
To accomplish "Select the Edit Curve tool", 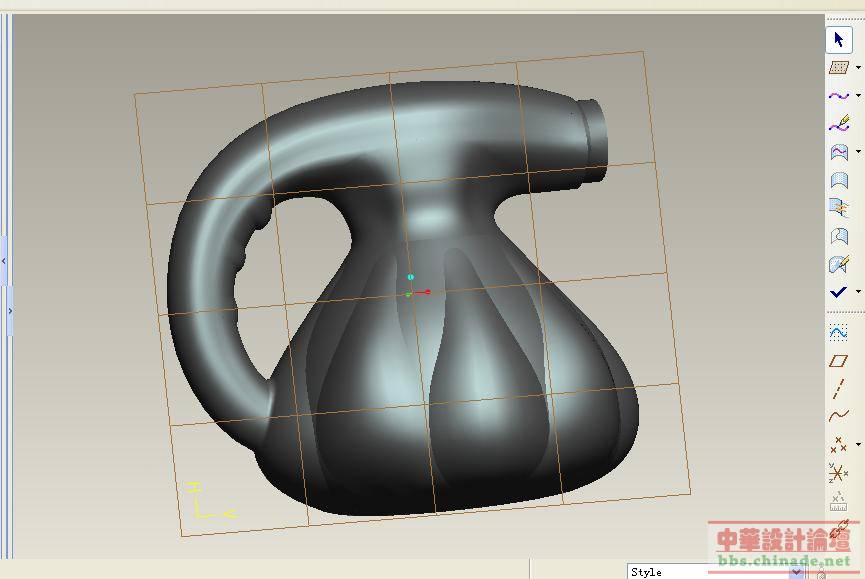I will (x=838, y=124).
